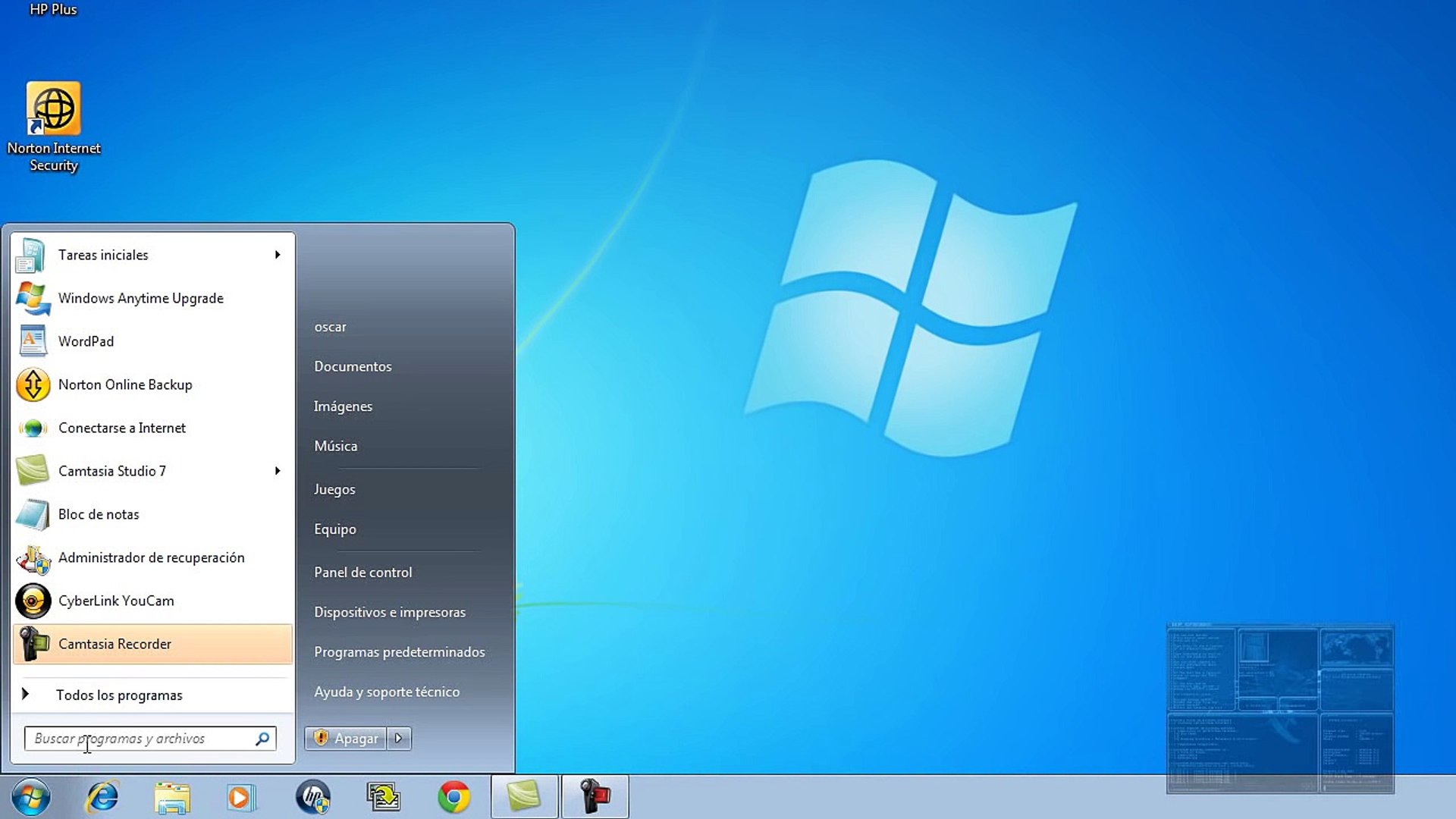Expand the Tareas iniciales submenu arrow
Screen dimensions: 1456x819
point(278,255)
